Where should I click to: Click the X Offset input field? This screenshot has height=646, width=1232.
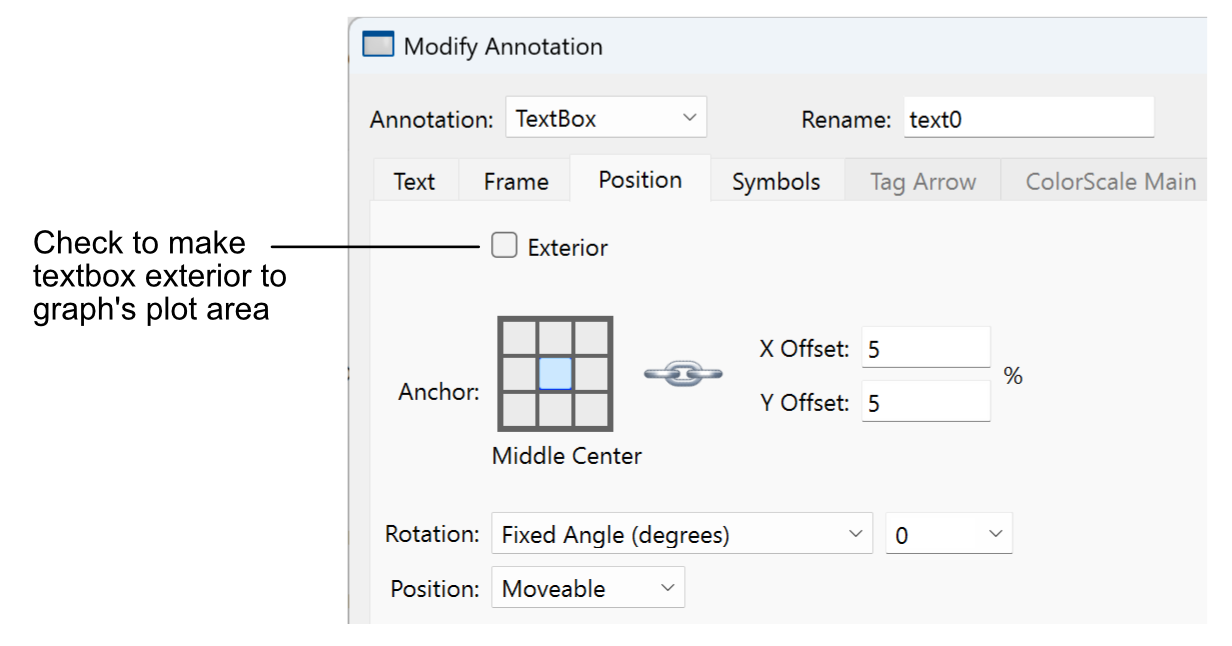click(925, 348)
